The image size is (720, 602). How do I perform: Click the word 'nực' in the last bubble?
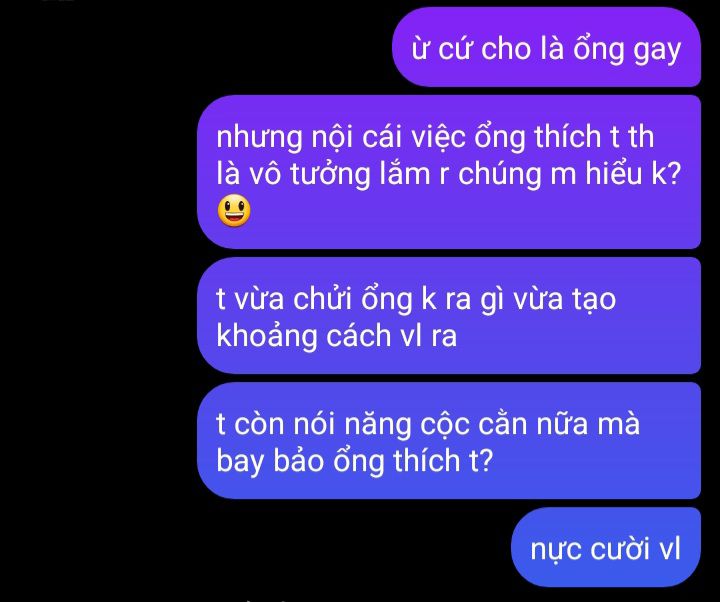(556, 550)
